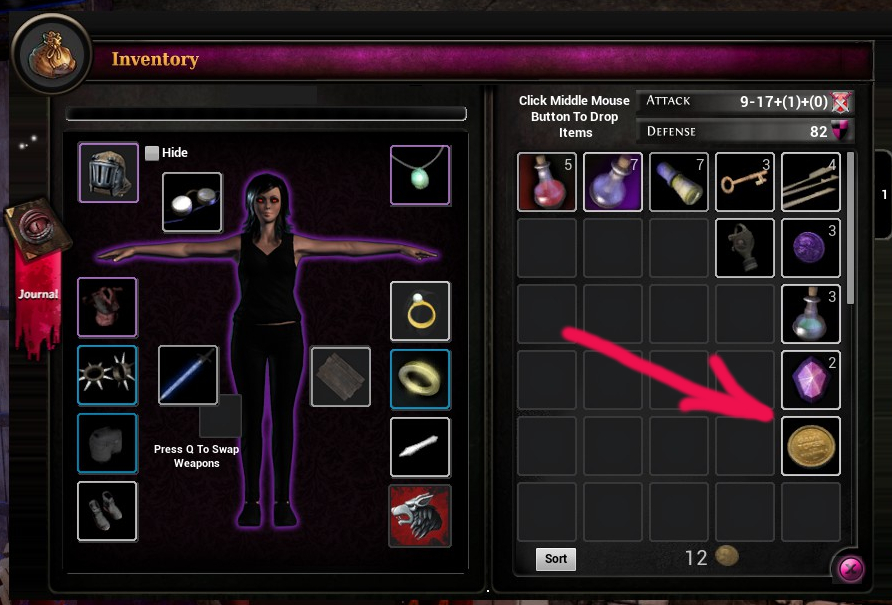Click the inventory scrollbar handle
This screenshot has height=605, width=892.
coord(850,228)
